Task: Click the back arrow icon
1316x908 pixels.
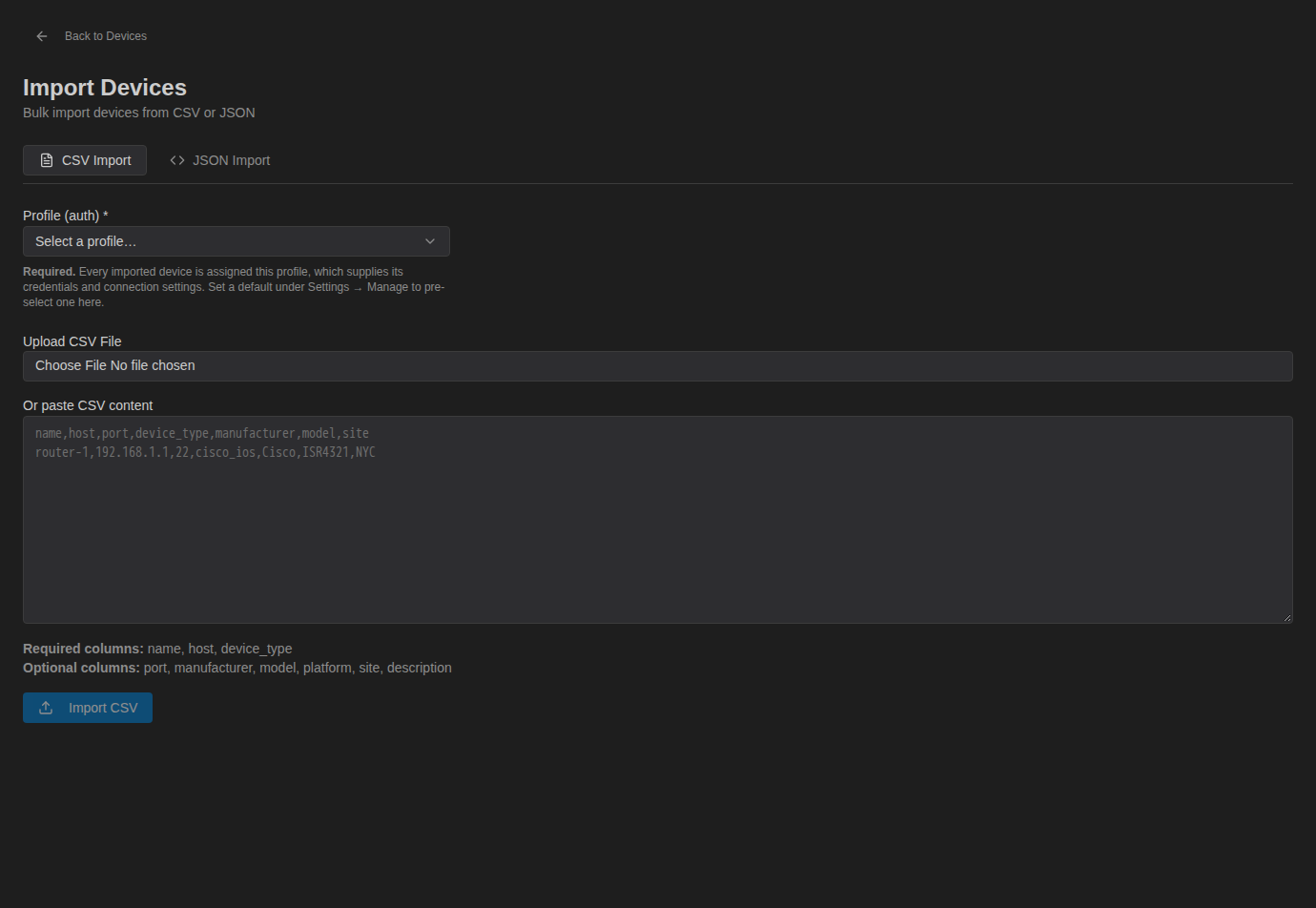Action: pyautogui.click(x=42, y=36)
